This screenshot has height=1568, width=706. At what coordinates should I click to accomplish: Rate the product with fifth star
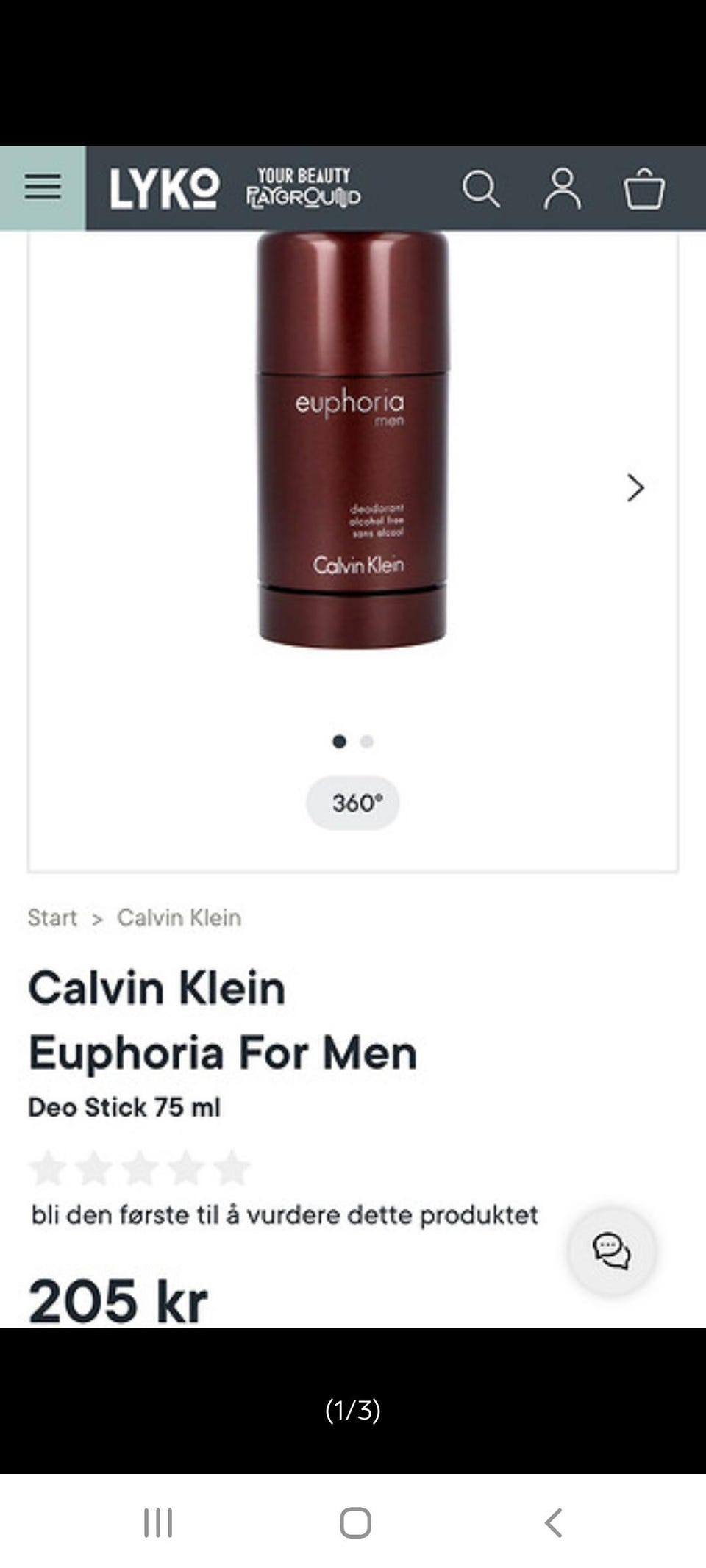232,1168
